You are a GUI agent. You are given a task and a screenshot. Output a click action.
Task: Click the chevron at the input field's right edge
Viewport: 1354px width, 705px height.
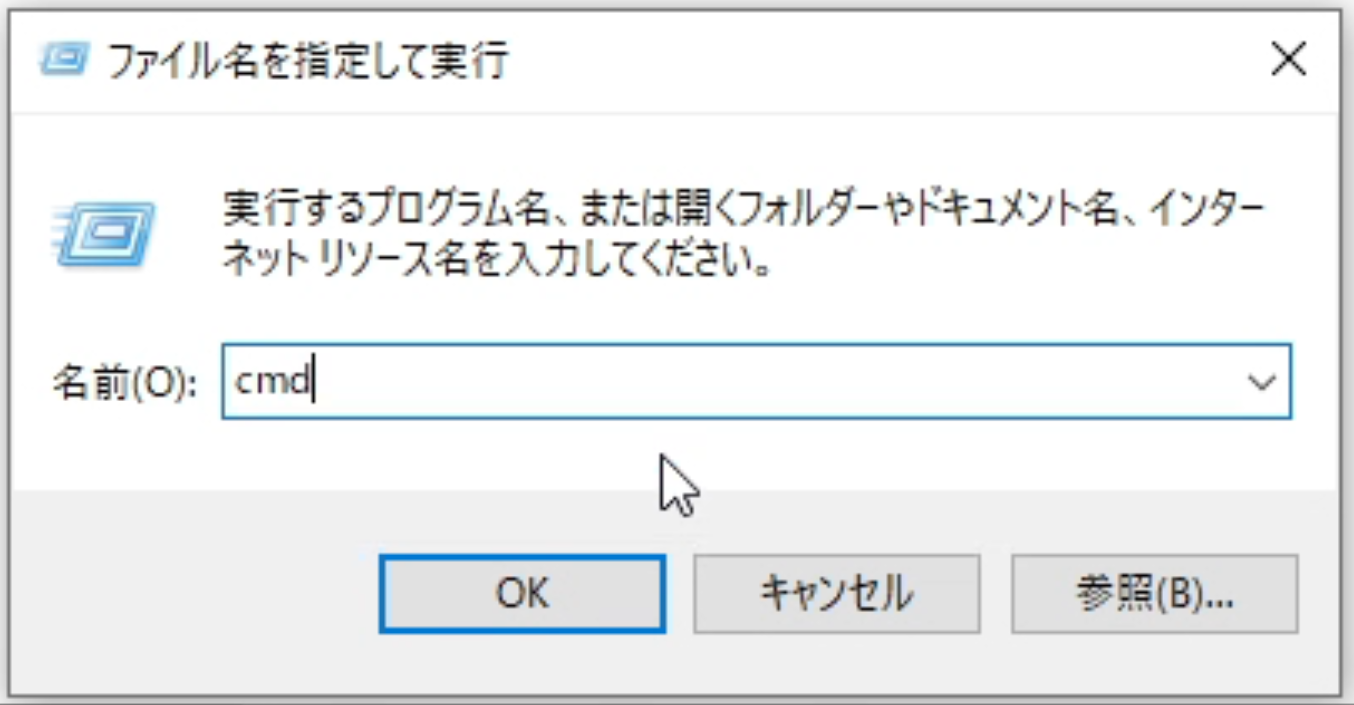point(1263,381)
